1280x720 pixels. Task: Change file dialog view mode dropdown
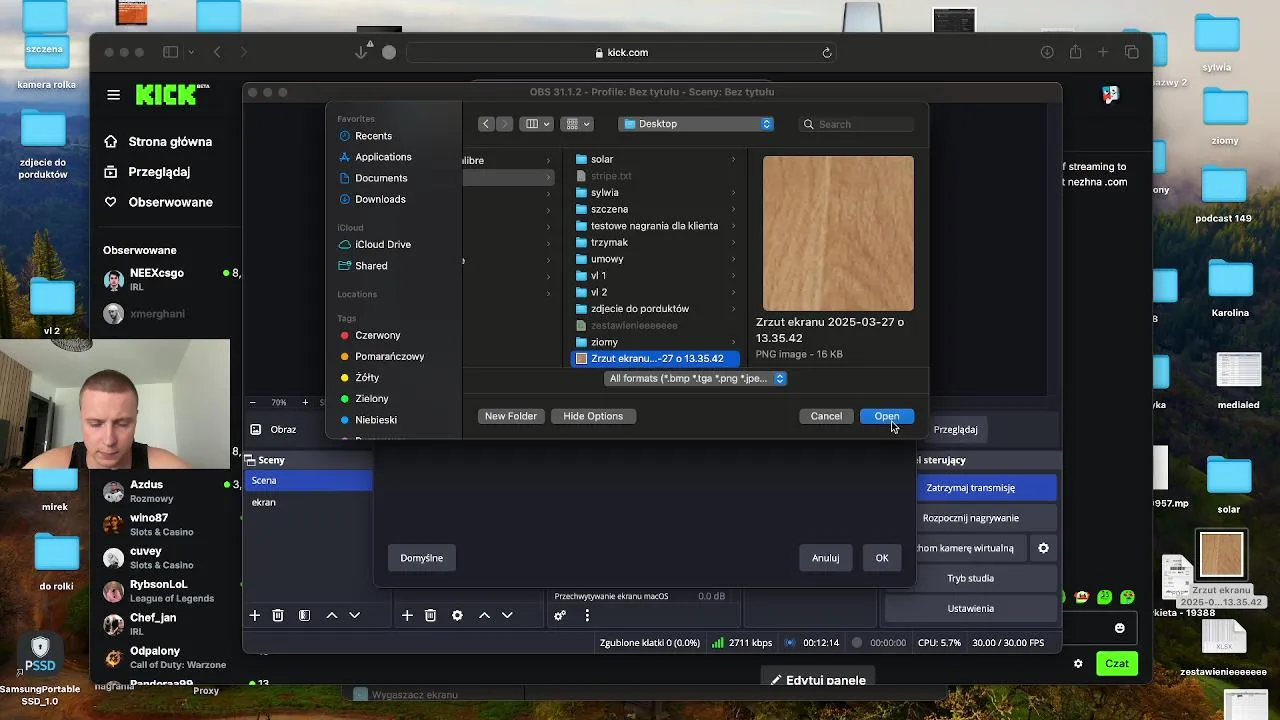(x=539, y=124)
